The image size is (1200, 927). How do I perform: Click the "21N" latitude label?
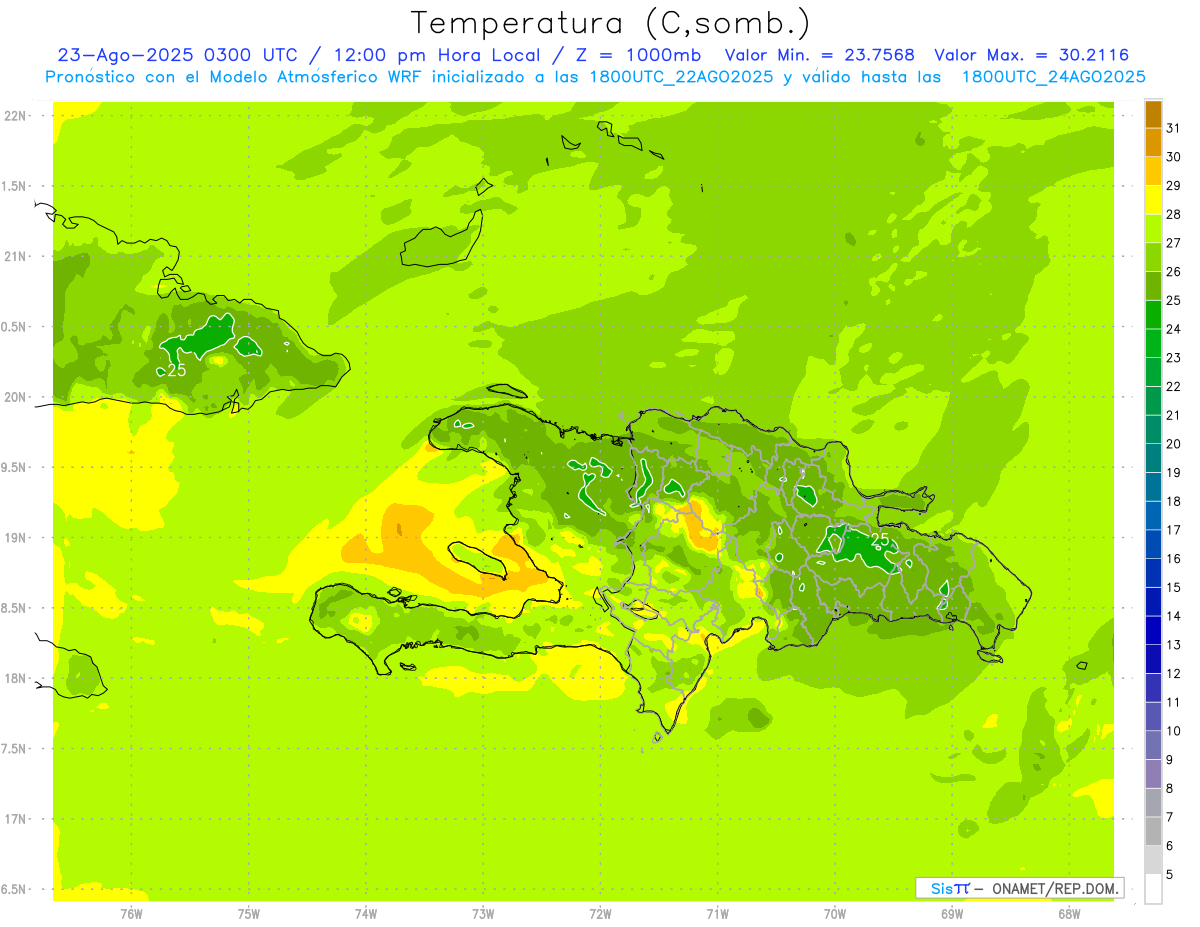(x=14, y=256)
